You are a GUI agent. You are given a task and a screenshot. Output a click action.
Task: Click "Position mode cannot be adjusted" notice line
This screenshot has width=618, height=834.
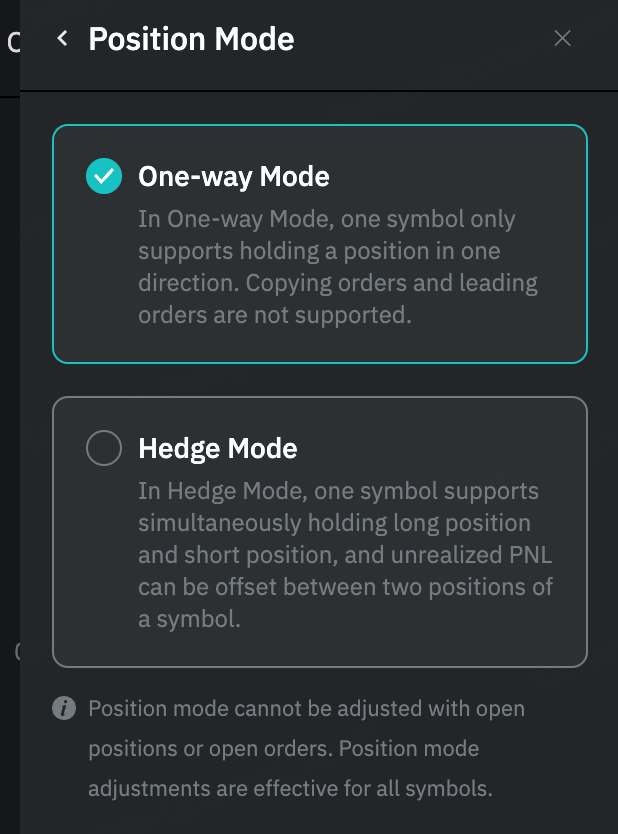click(x=306, y=709)
